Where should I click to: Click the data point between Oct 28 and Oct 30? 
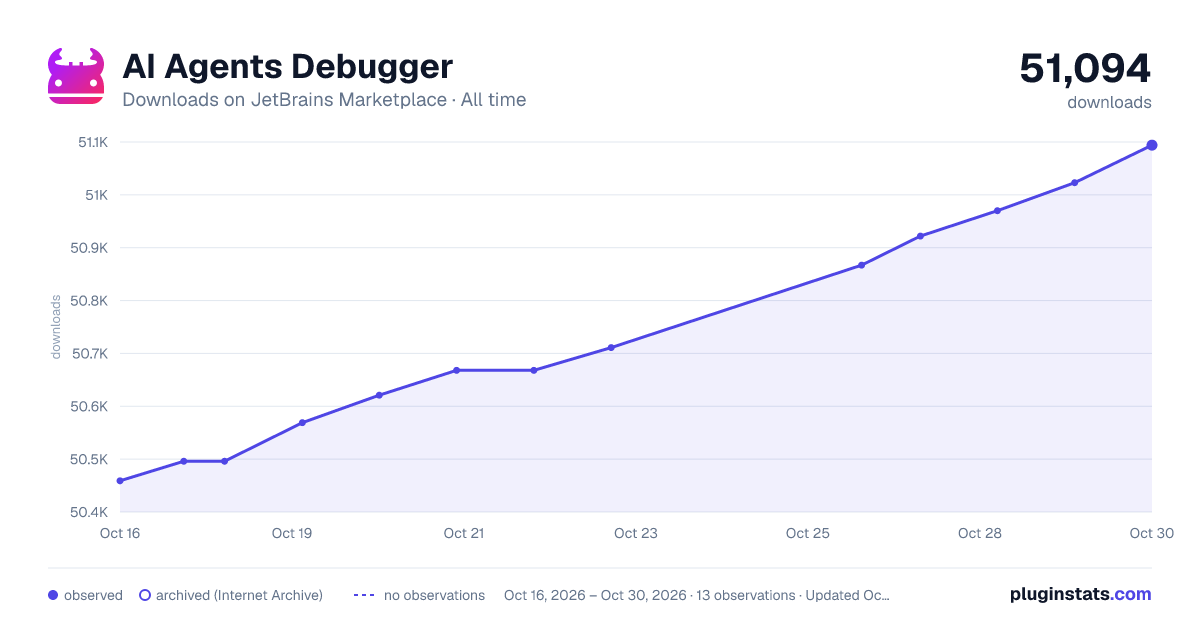coord(1075,182)
